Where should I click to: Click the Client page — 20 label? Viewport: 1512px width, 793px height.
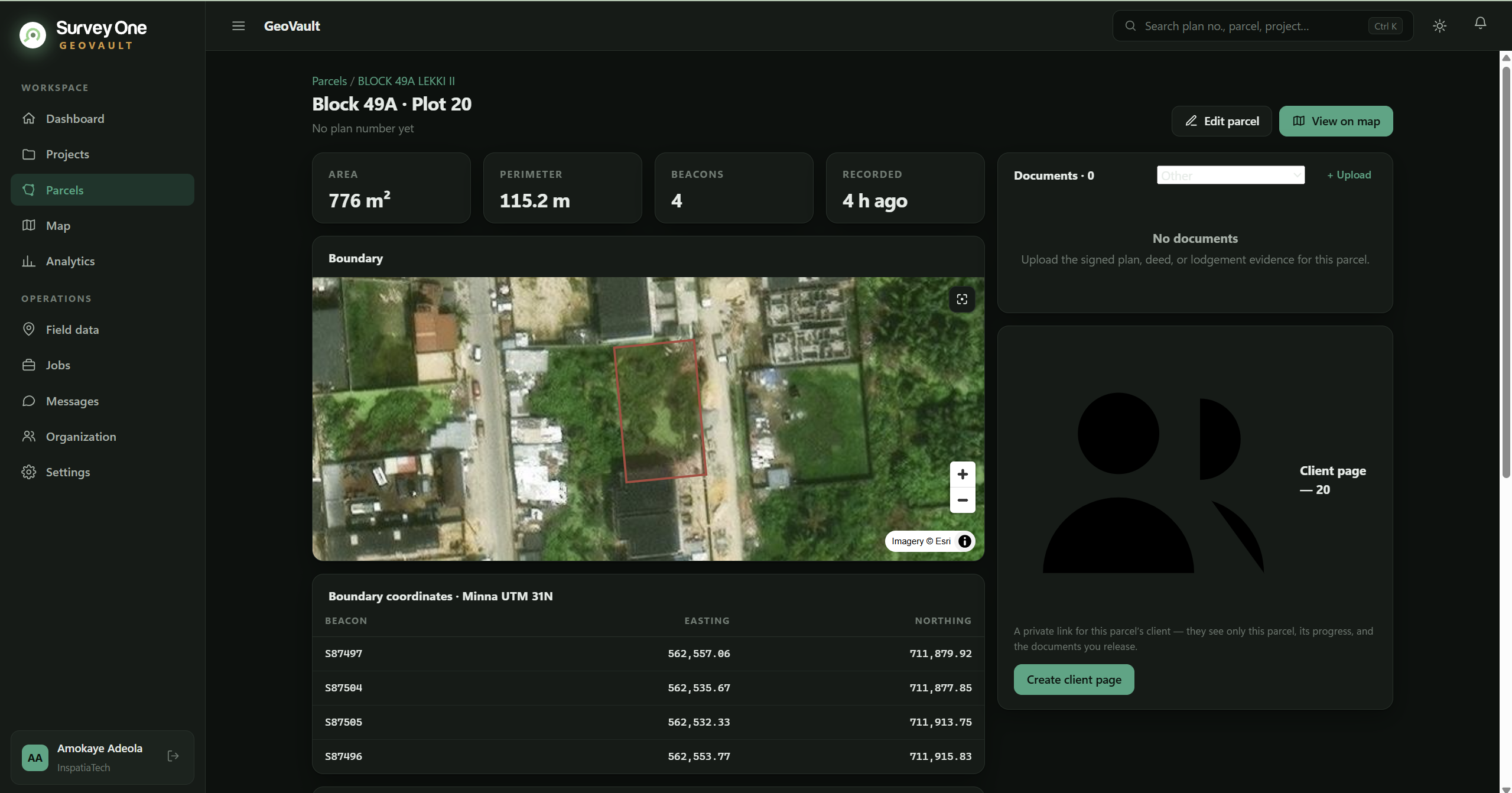coord(1332,480)
